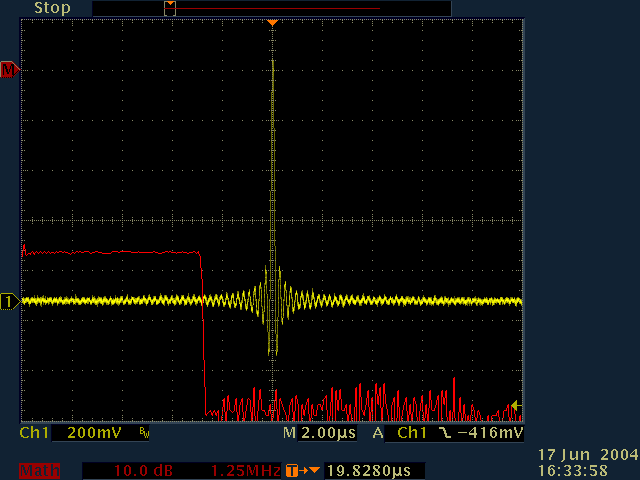Select the Ch1 channel label

pos(34,434)
